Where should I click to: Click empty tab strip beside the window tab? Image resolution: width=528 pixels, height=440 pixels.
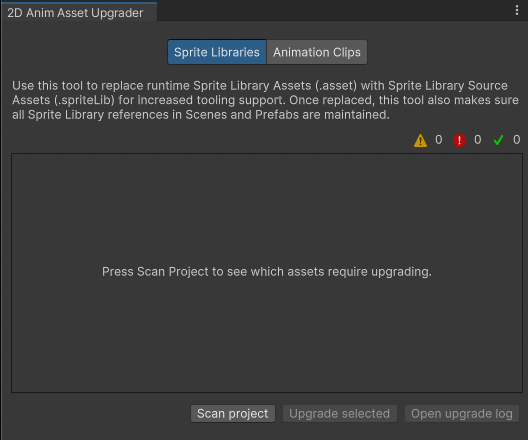tap(333, 11)
